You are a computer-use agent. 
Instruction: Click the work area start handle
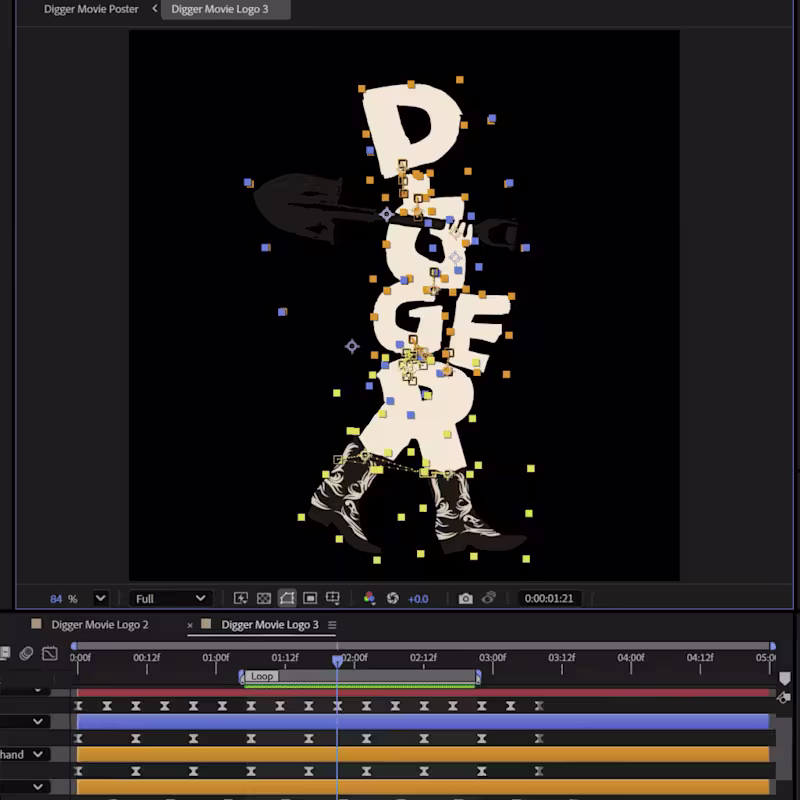(74, 646)
